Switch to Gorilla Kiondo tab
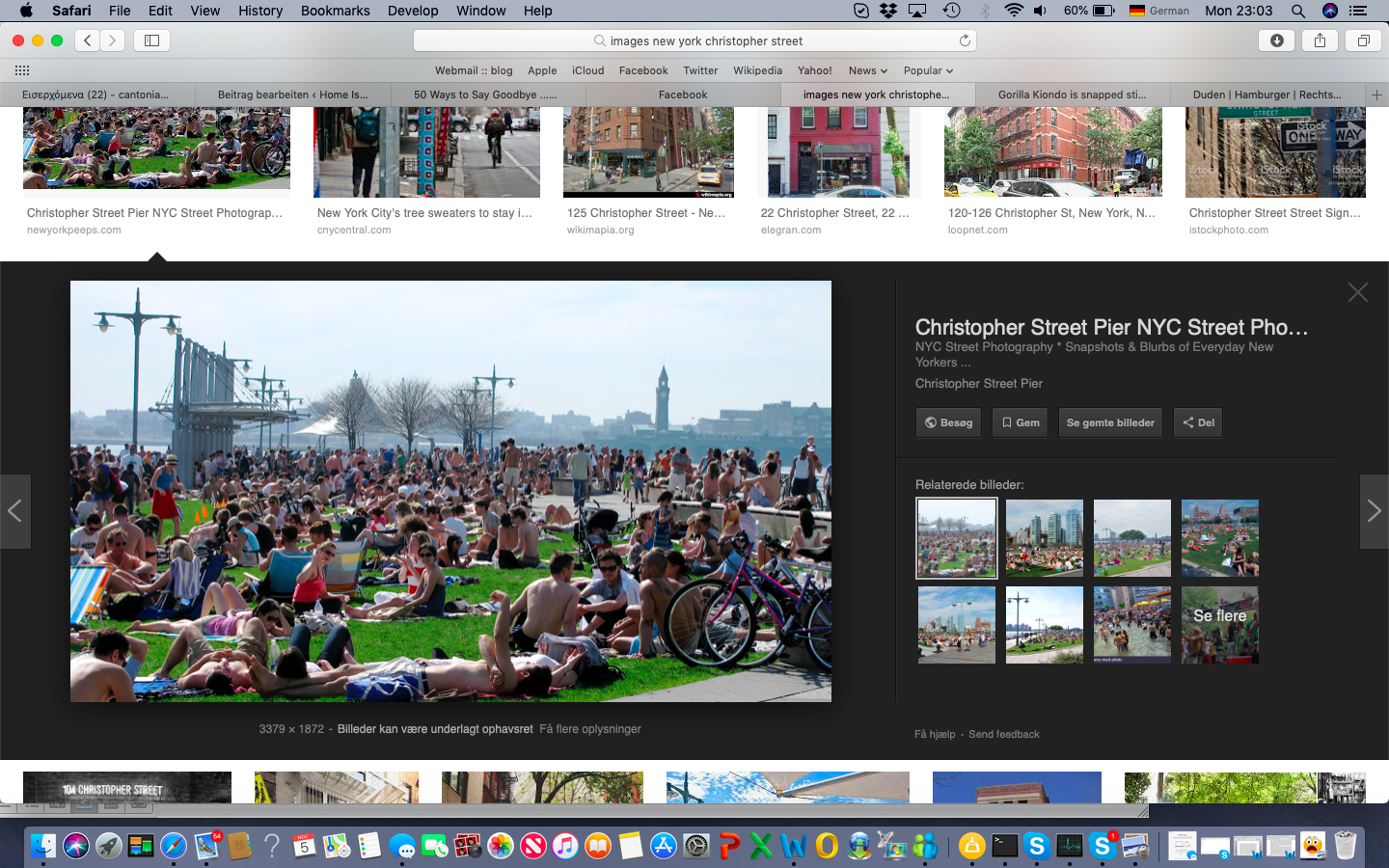The height and width of the screenshot is (868, 1389). (1072, 95)
